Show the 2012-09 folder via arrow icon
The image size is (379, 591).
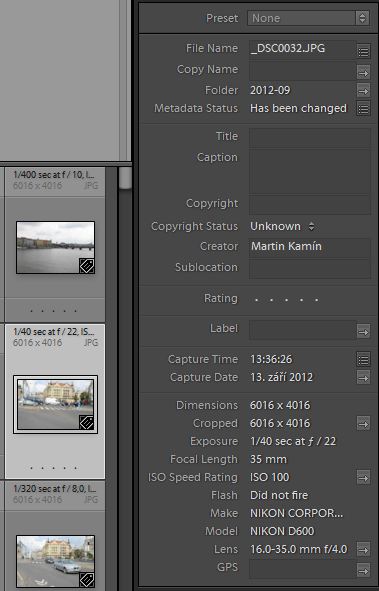tap(363, 90)
